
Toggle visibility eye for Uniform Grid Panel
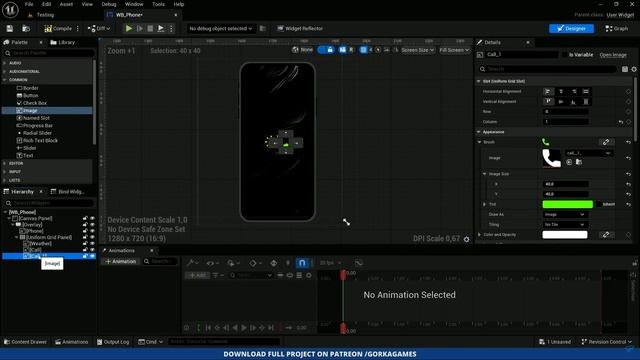92,238
